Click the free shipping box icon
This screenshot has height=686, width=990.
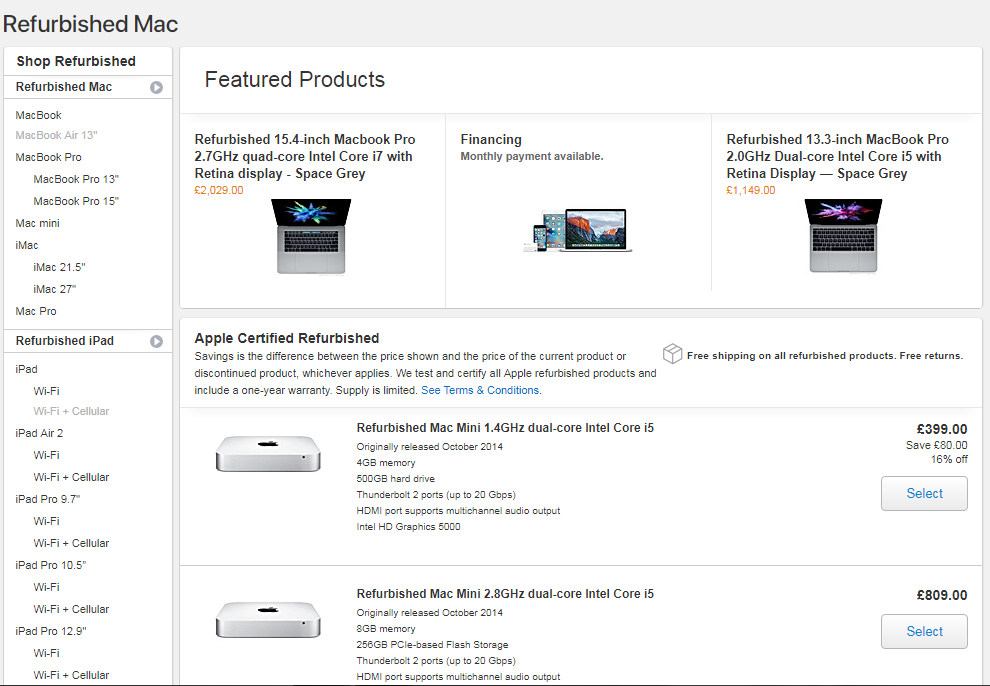(672, 354)
